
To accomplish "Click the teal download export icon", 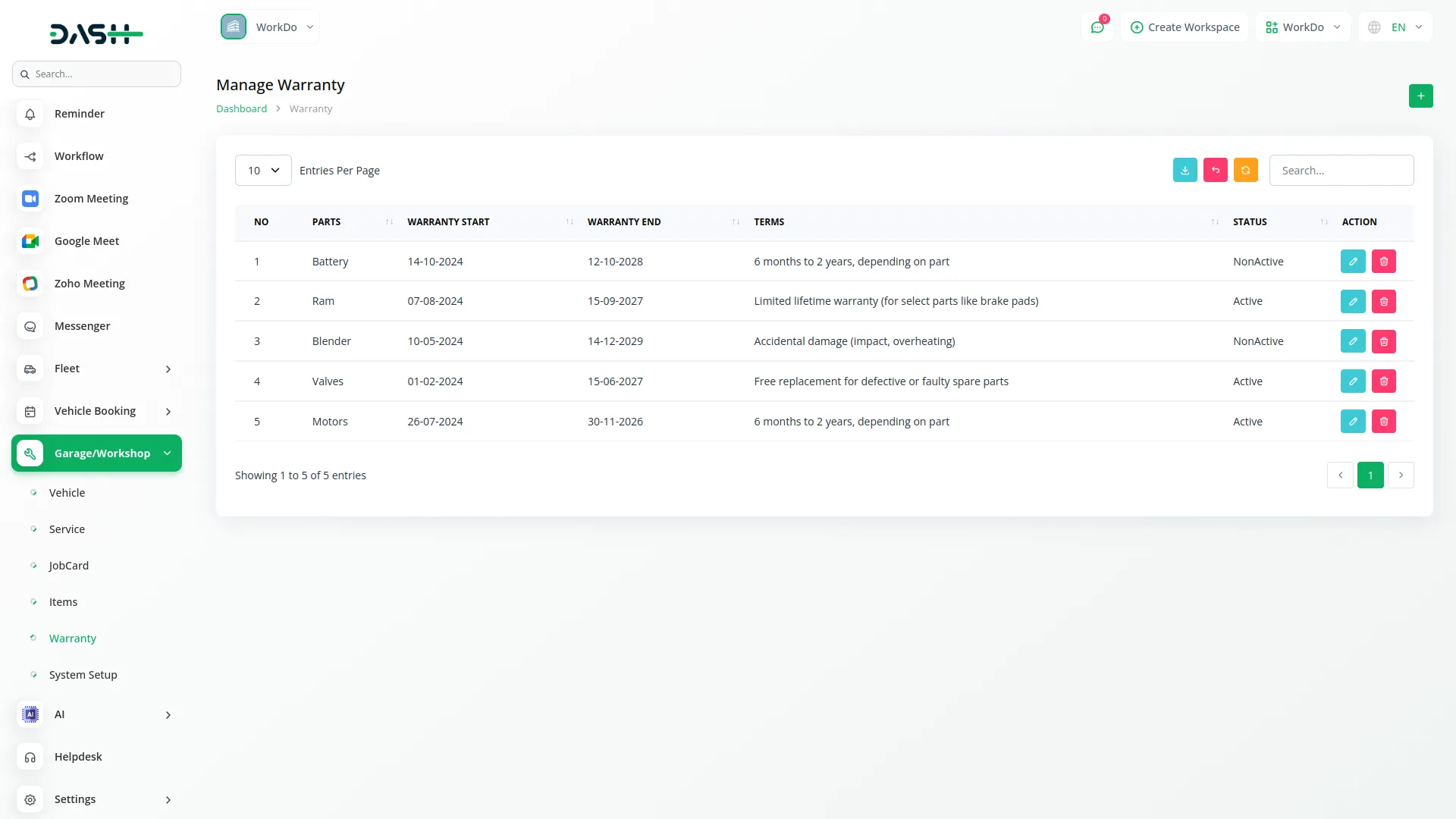I will point(1185,171).
